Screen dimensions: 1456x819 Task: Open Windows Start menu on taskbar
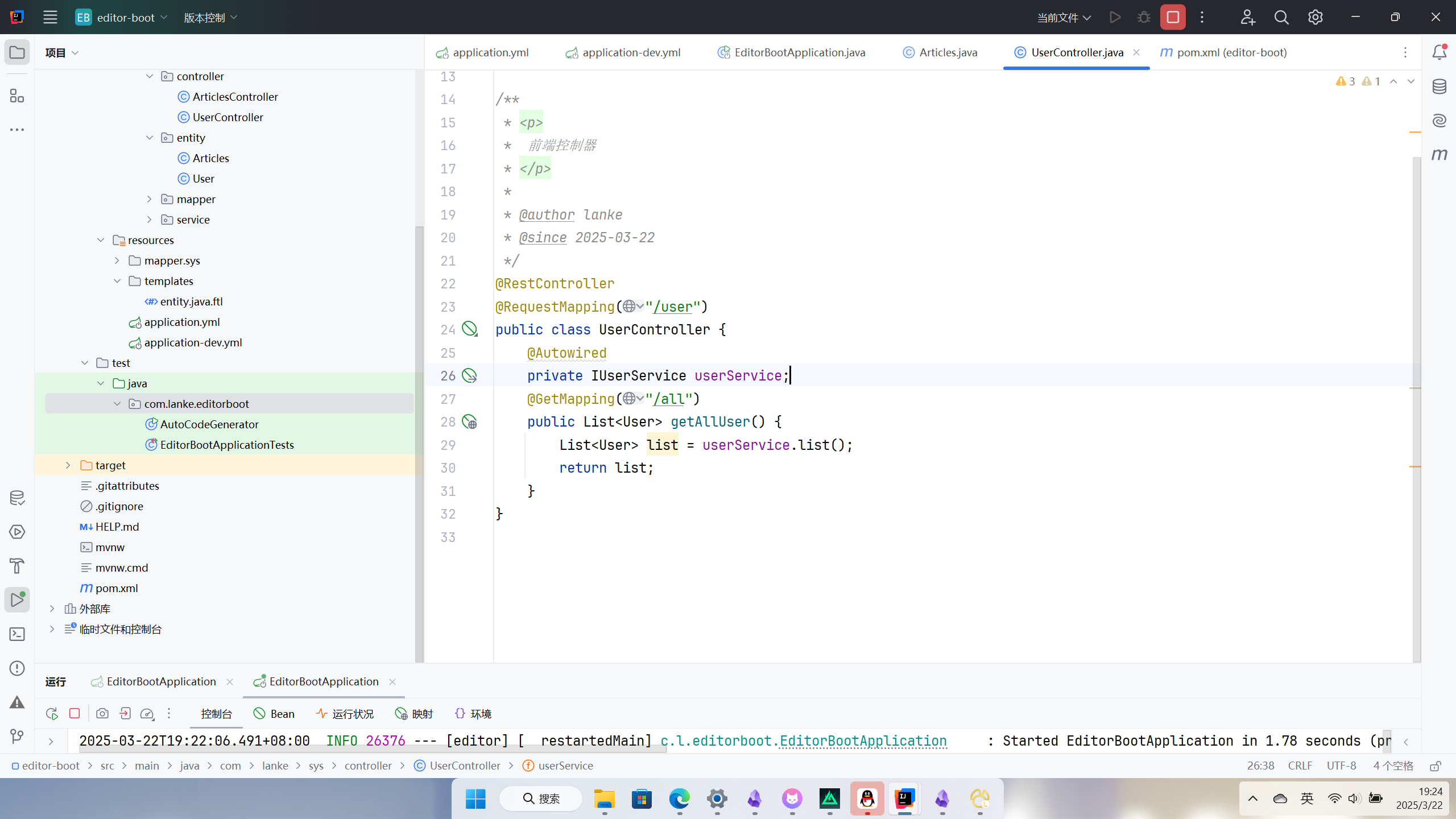475,799
